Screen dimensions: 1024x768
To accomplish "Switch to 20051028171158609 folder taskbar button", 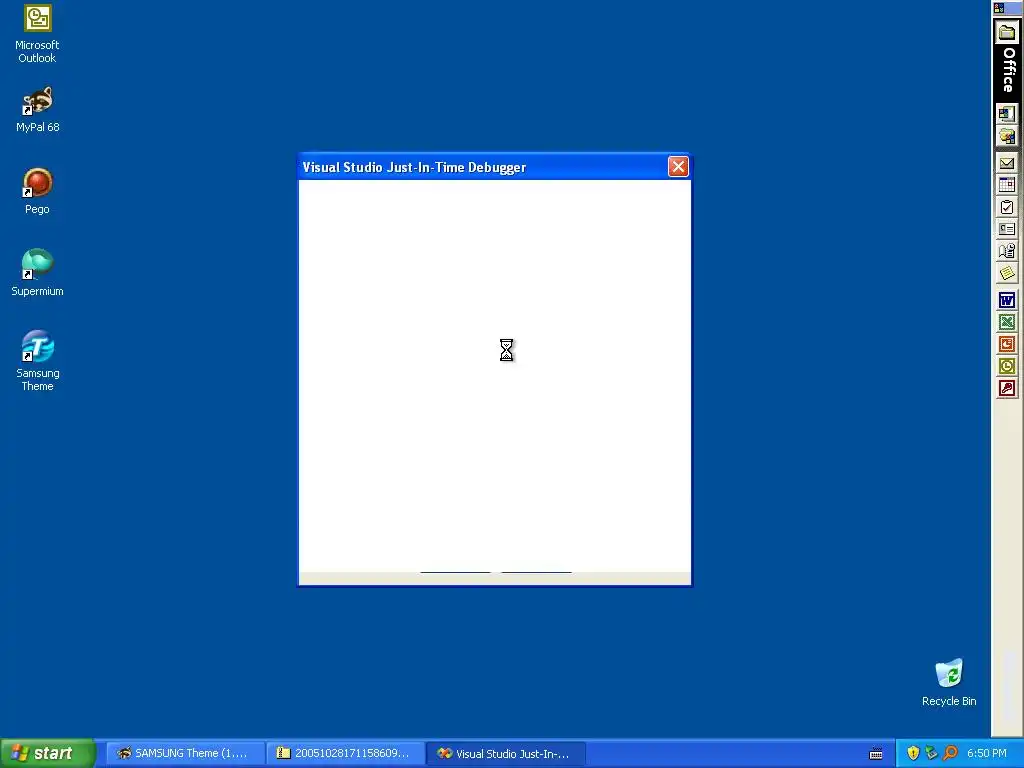I will (x=345, y=753).
